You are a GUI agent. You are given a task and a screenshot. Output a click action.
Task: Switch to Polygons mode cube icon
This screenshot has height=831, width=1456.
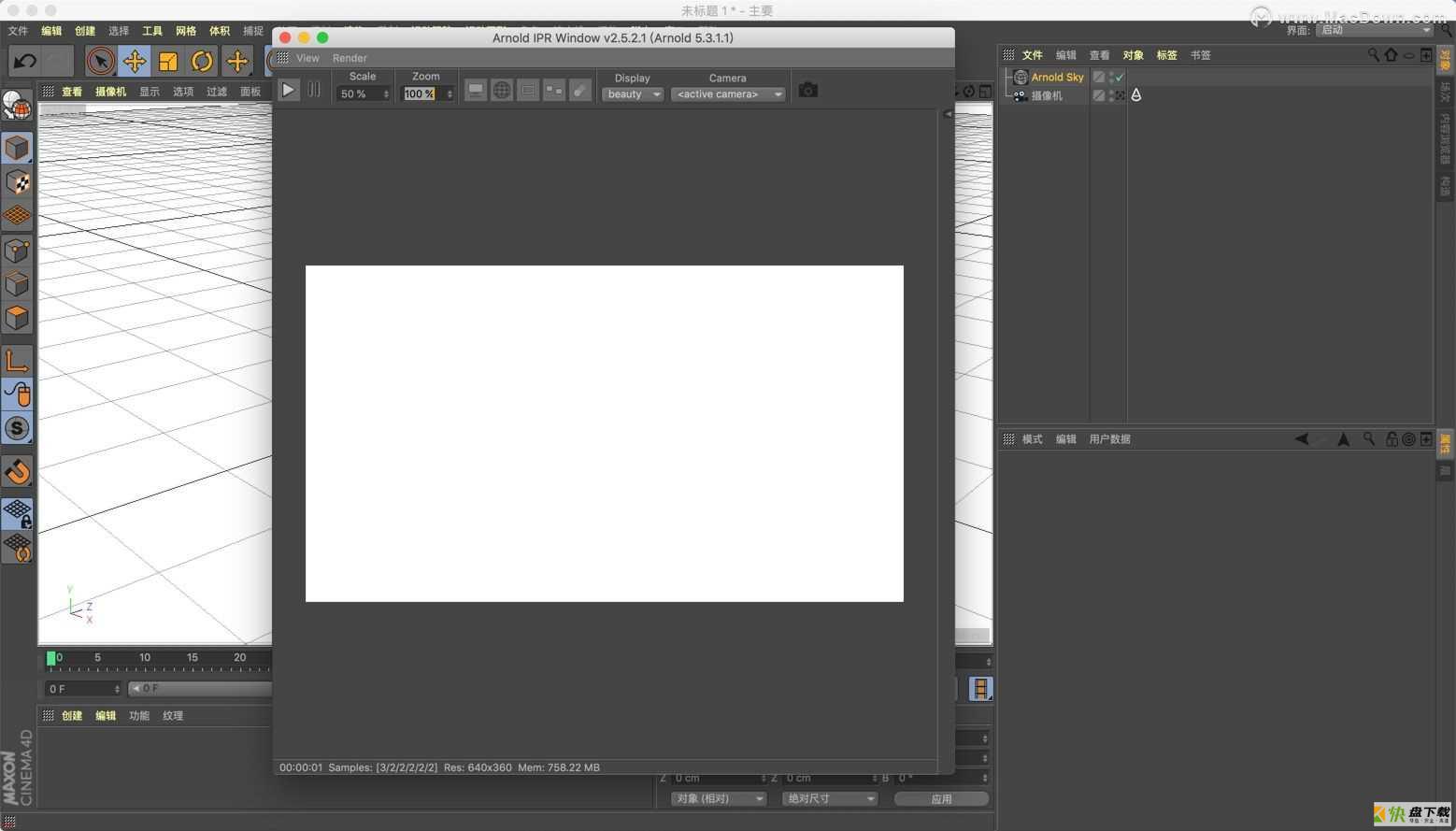click(17, 318)
